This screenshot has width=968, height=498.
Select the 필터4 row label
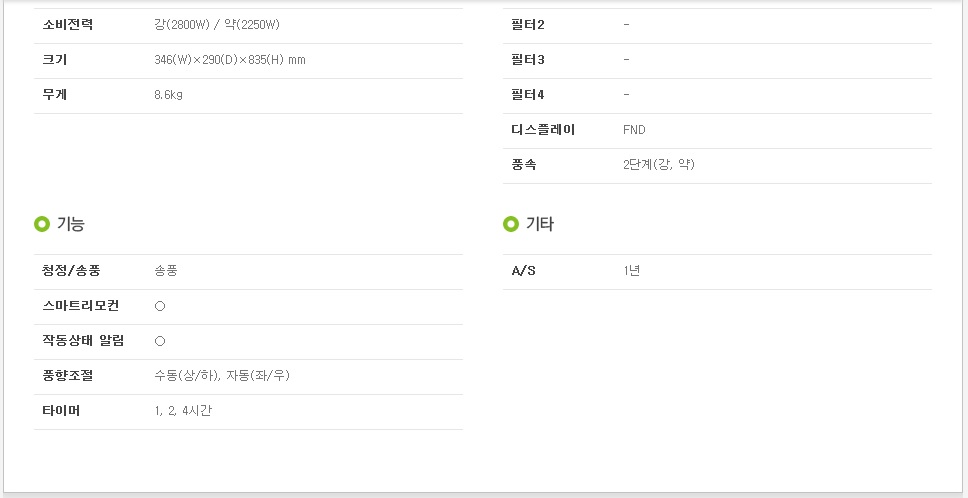[528, 95]
